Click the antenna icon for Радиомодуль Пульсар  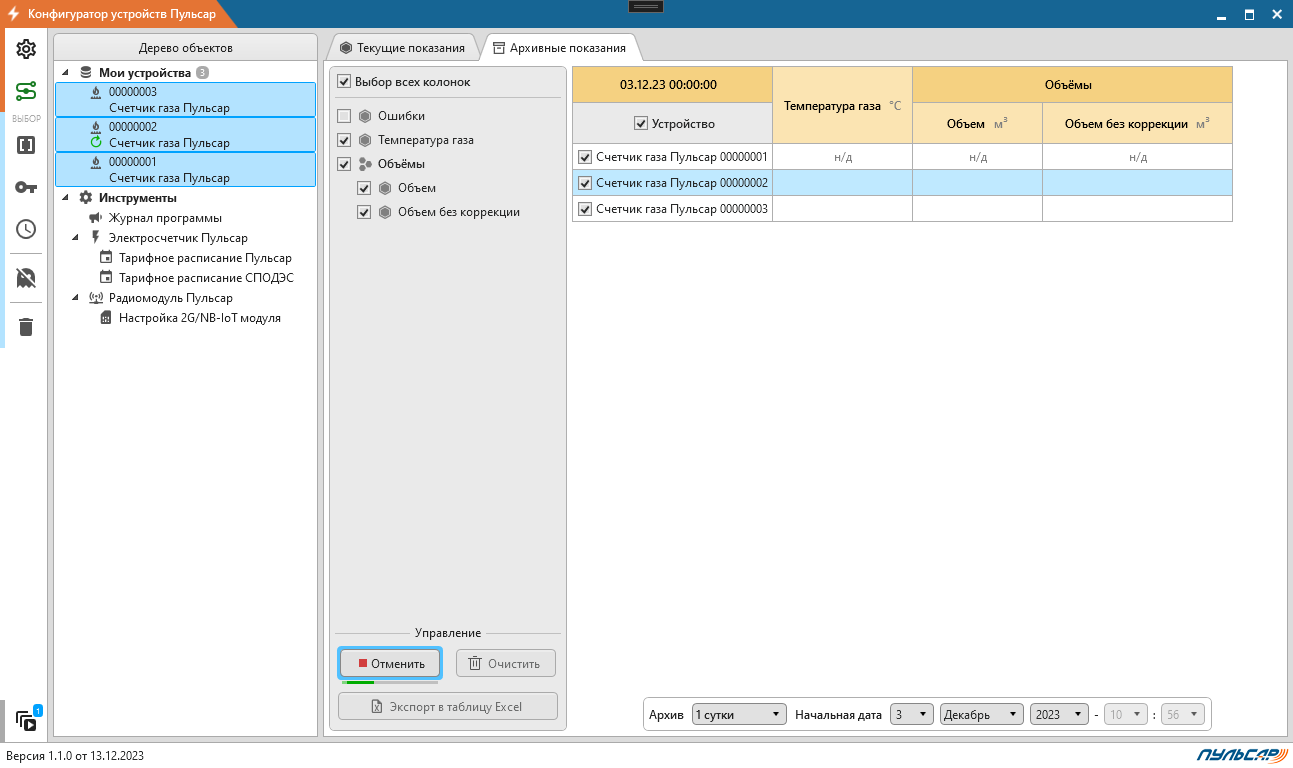(x=96, y=298)
